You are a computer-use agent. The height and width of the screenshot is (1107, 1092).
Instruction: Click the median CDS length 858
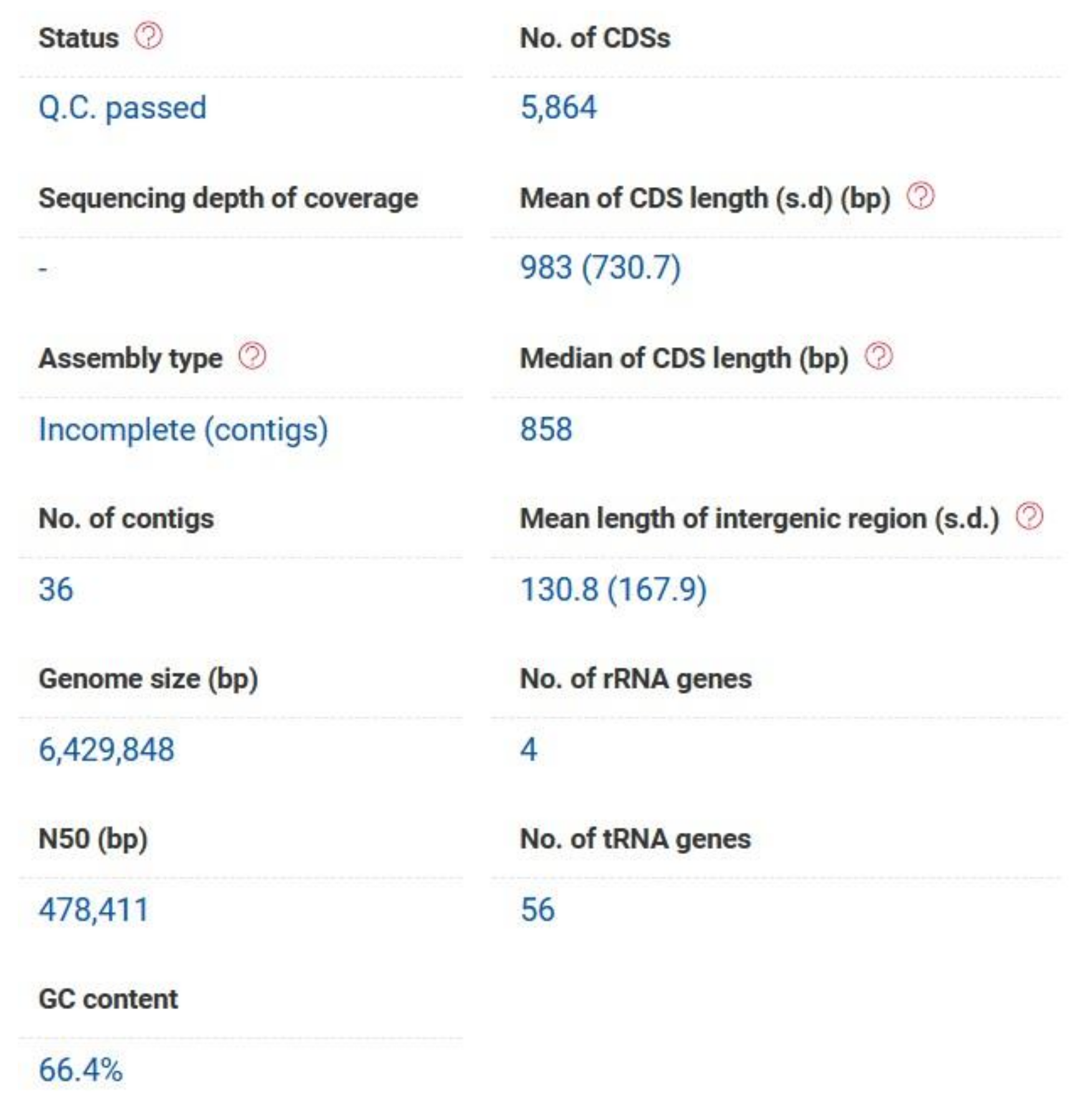[x=546, y=429]
